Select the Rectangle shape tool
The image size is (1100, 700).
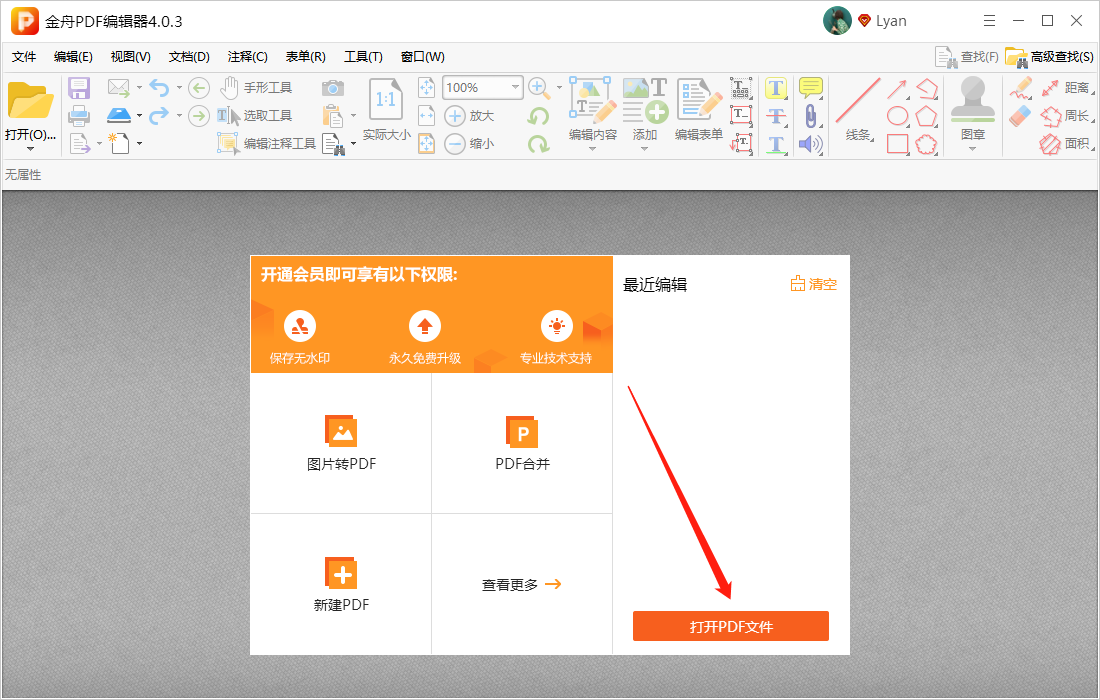(897, 144)
